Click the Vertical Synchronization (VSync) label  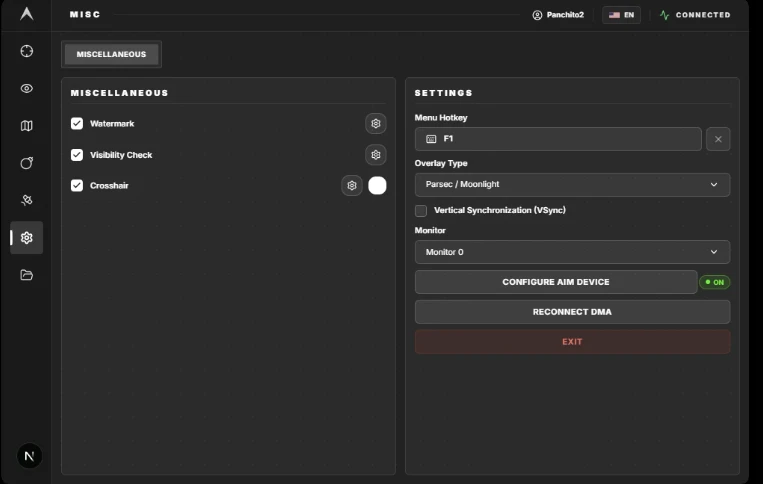tap(500, 210)
